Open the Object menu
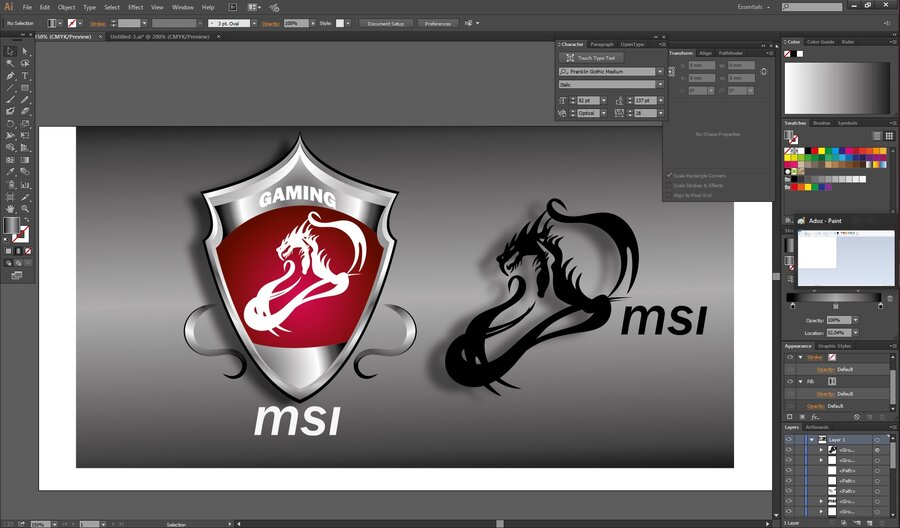The height and width of the screenshot is (528, 900). click(67, 7)
